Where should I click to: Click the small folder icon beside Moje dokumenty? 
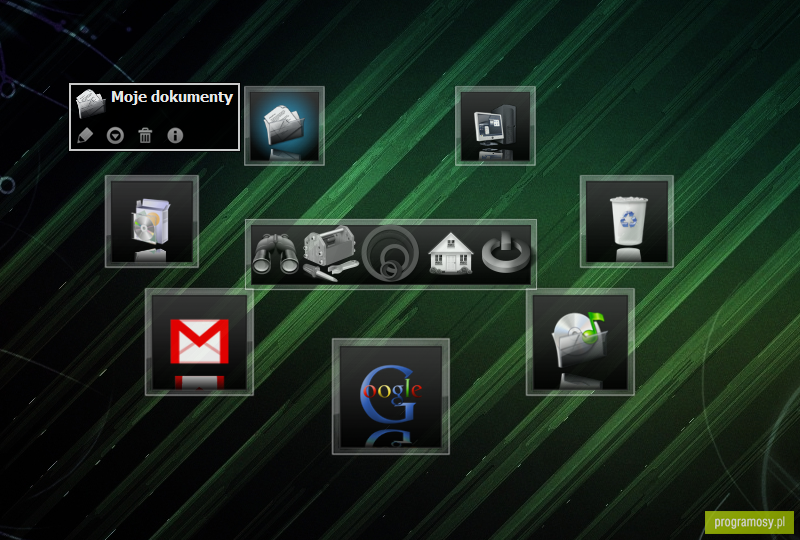point(91,104)
